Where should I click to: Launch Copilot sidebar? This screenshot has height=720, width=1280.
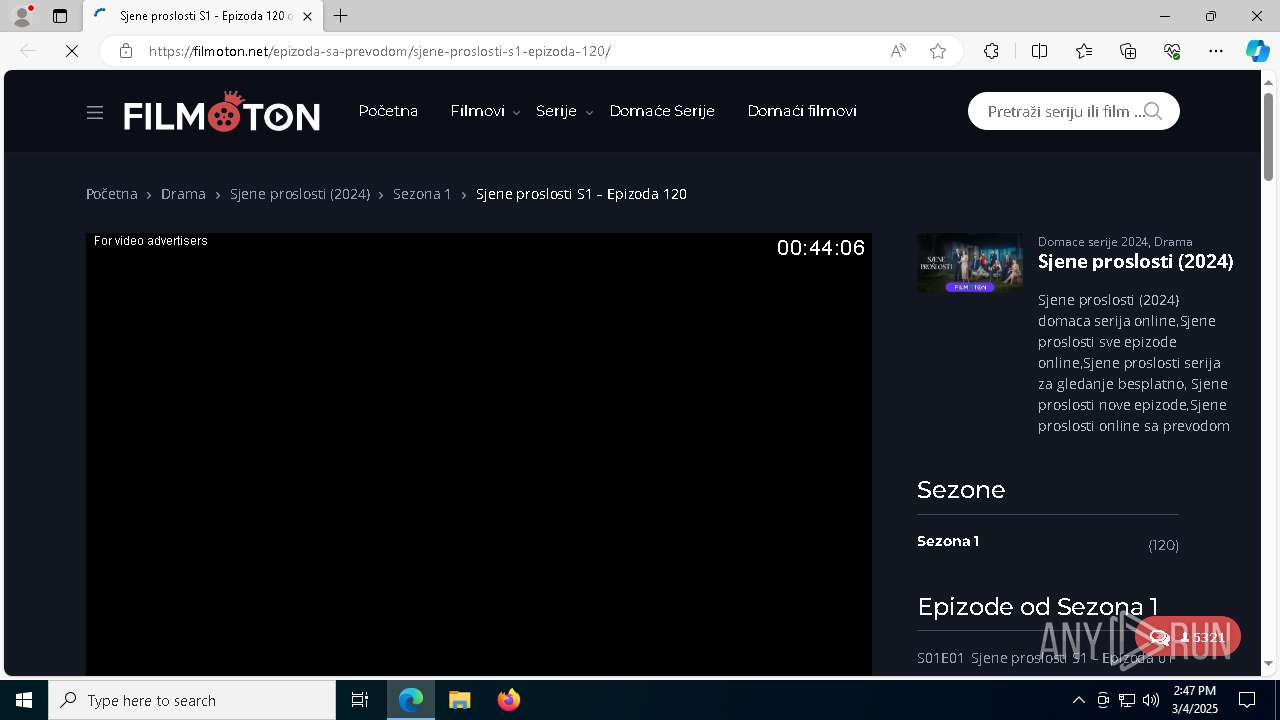pyautogui.click(x=1257, y=51)
